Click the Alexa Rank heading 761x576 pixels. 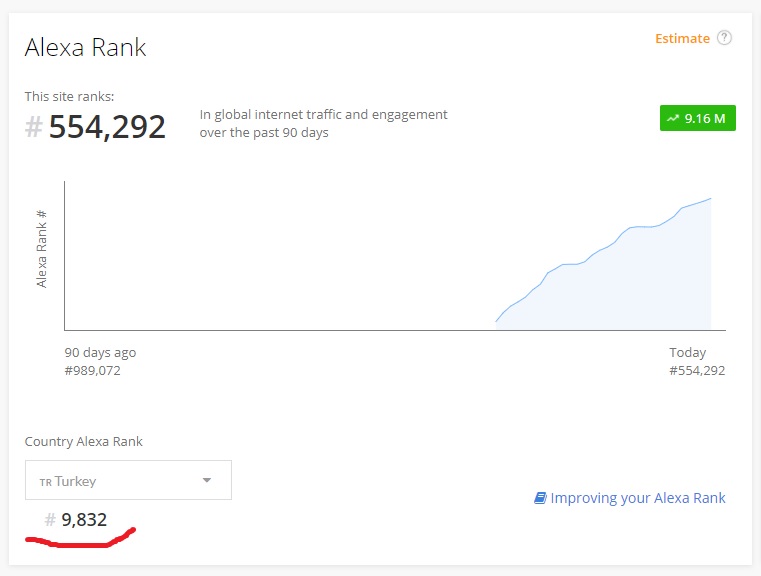pos(85,48)
